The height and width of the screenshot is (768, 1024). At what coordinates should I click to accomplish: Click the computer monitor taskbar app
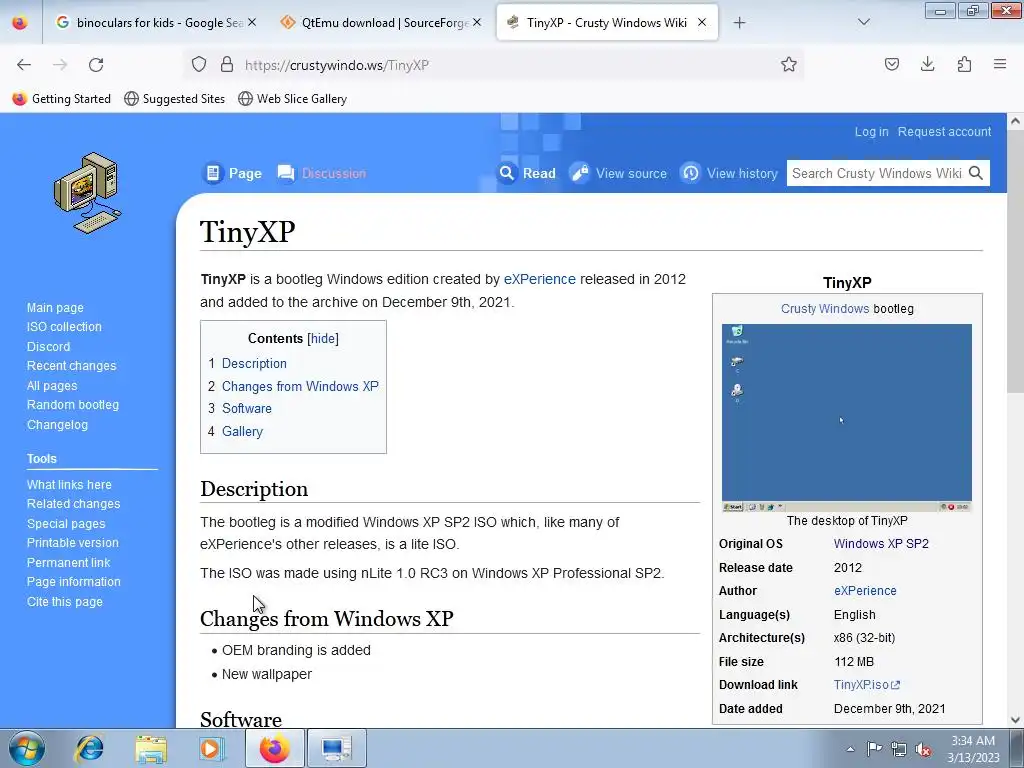tap(336, 748)
